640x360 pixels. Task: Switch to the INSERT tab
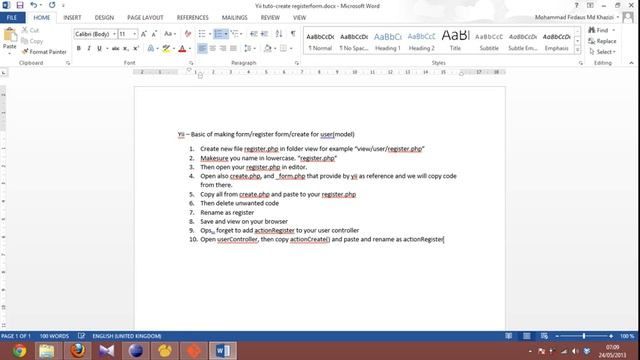pyautogui.click(x=72, y=18)
